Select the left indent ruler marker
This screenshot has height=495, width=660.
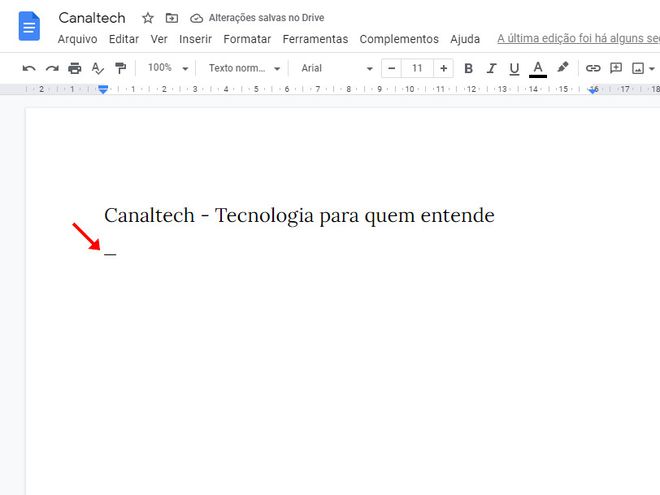(x=103, y=89)
